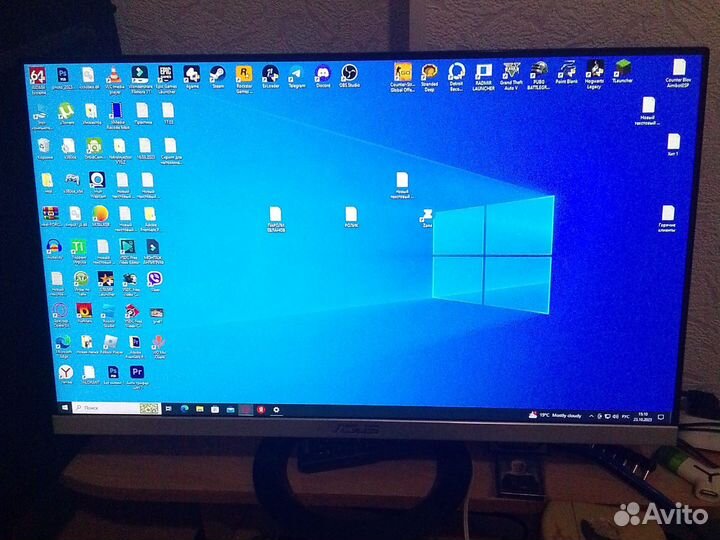
Task: Launch VLC media player shortcut
Action: pos(114,81)
